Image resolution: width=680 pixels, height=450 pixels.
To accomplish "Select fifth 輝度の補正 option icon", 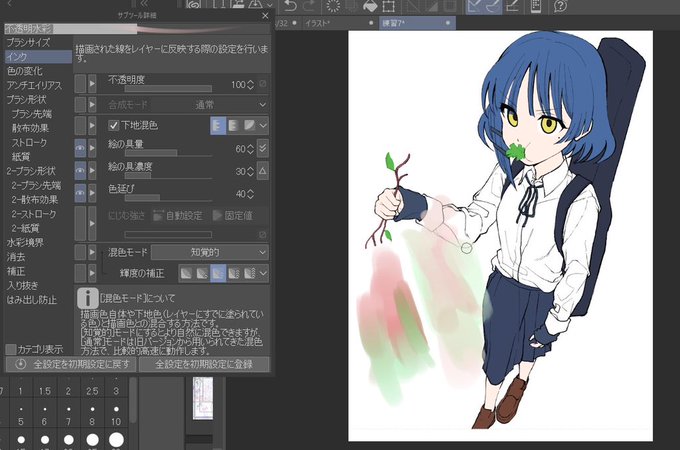I will 249,274.
